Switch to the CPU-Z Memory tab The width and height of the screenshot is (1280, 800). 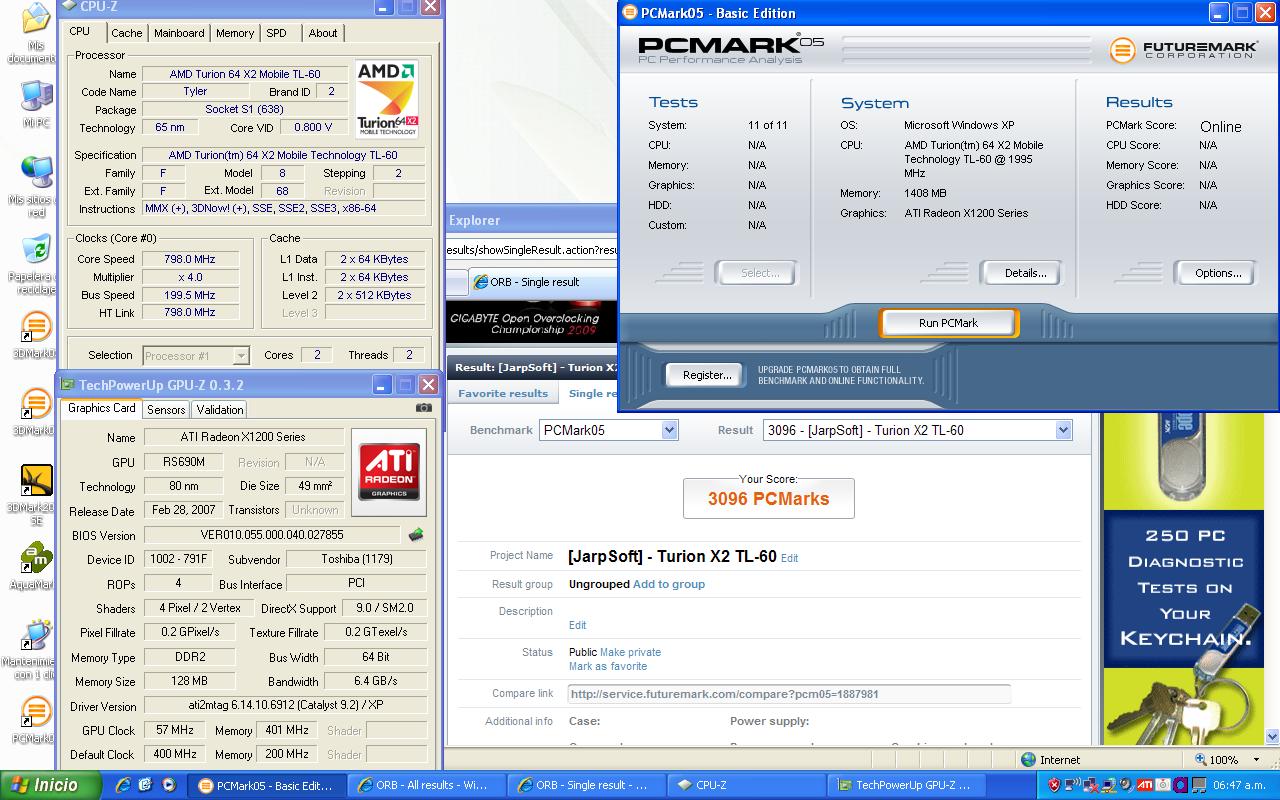pyautogui.click(x=235, y=33)
